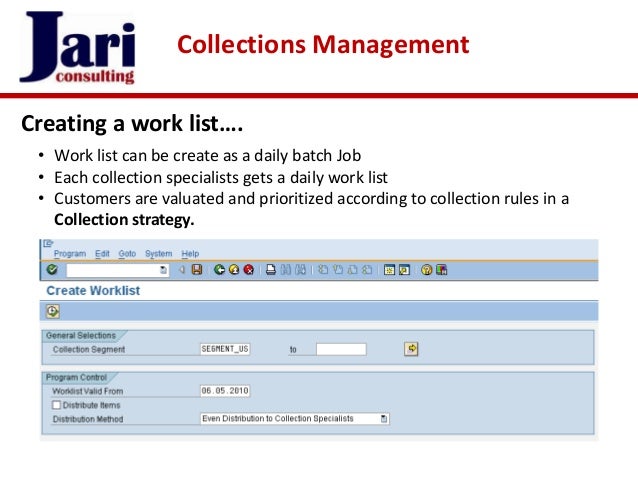Click the Collection Segment label
This screenshot has height=479, width=638.
(x=89, y=350)
